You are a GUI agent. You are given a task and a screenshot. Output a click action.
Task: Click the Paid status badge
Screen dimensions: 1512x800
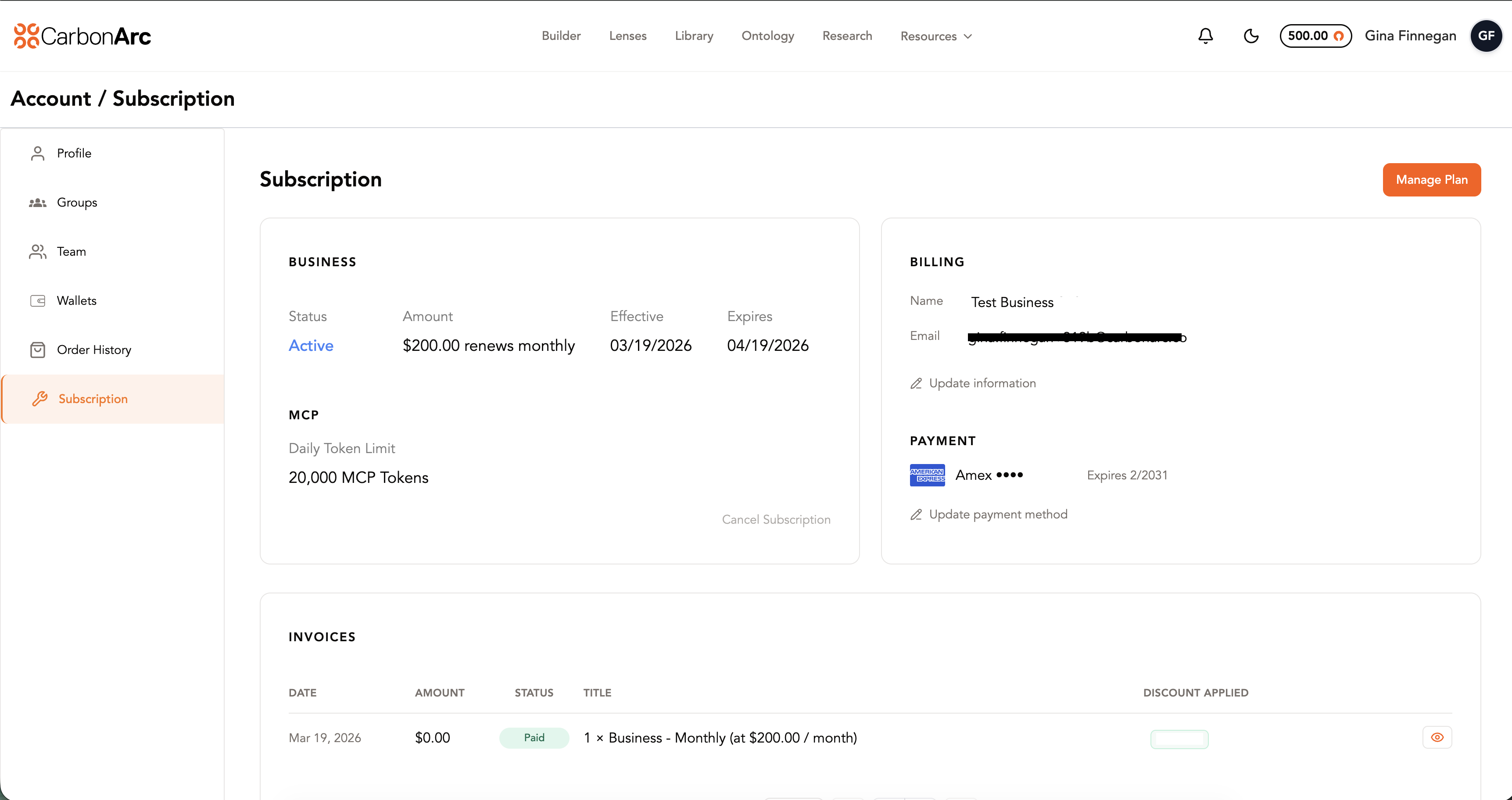pos(534,737)
